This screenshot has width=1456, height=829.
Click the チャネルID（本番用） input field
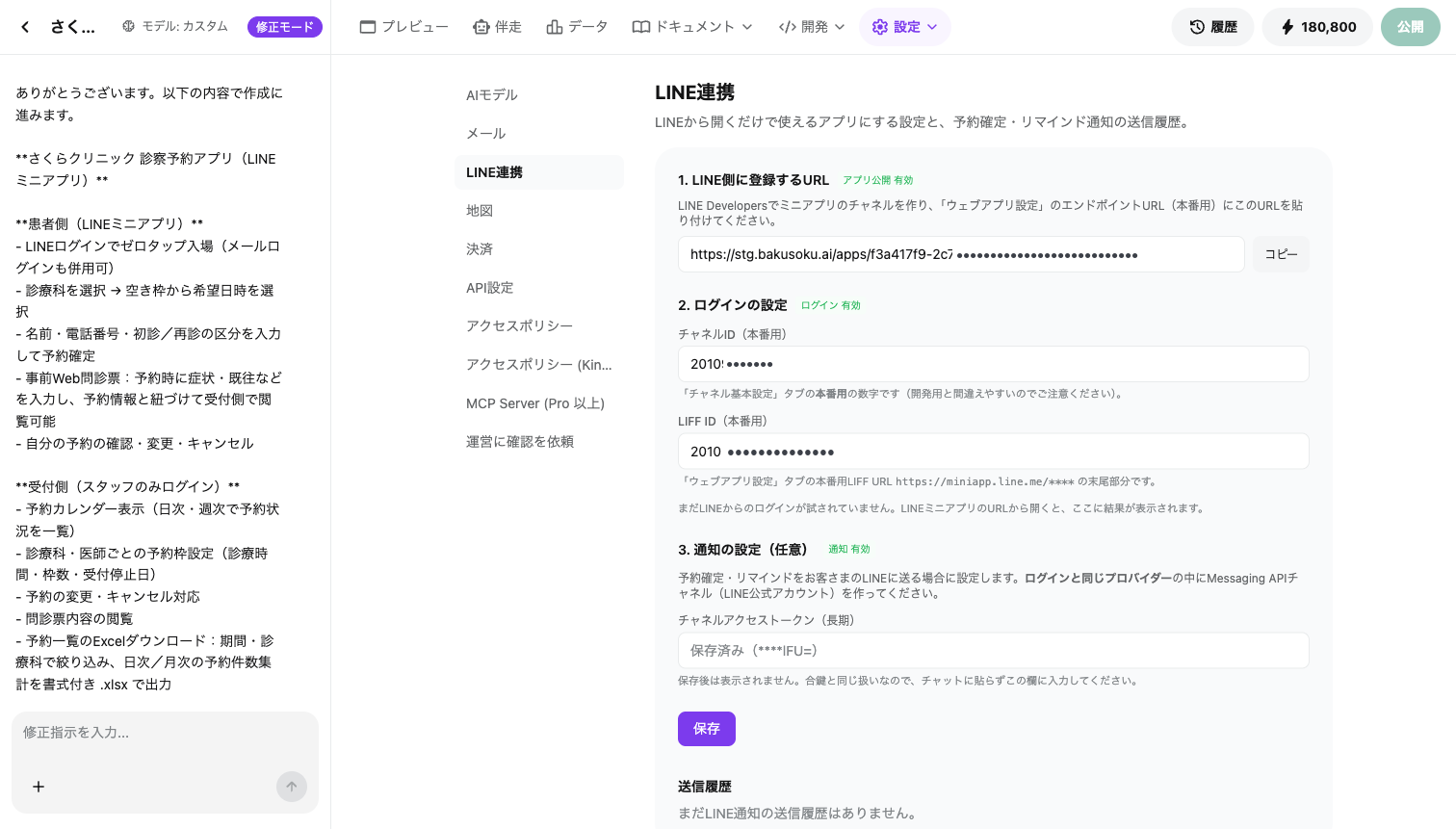[x=994, y=364]
